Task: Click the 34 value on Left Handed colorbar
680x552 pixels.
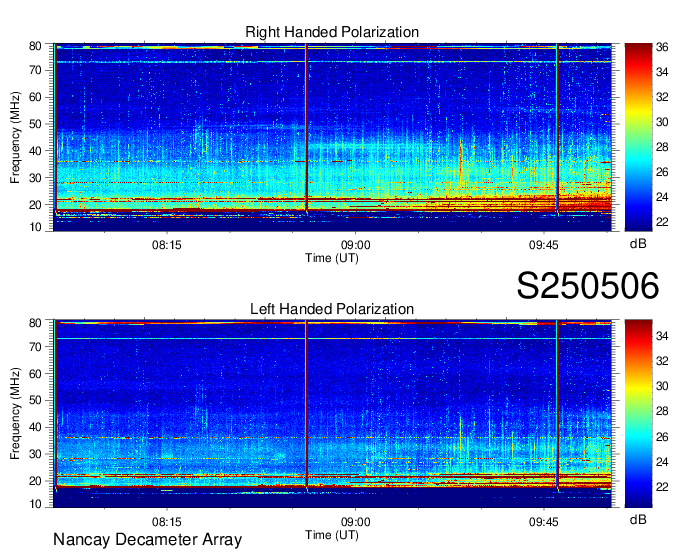Action: 662,336
